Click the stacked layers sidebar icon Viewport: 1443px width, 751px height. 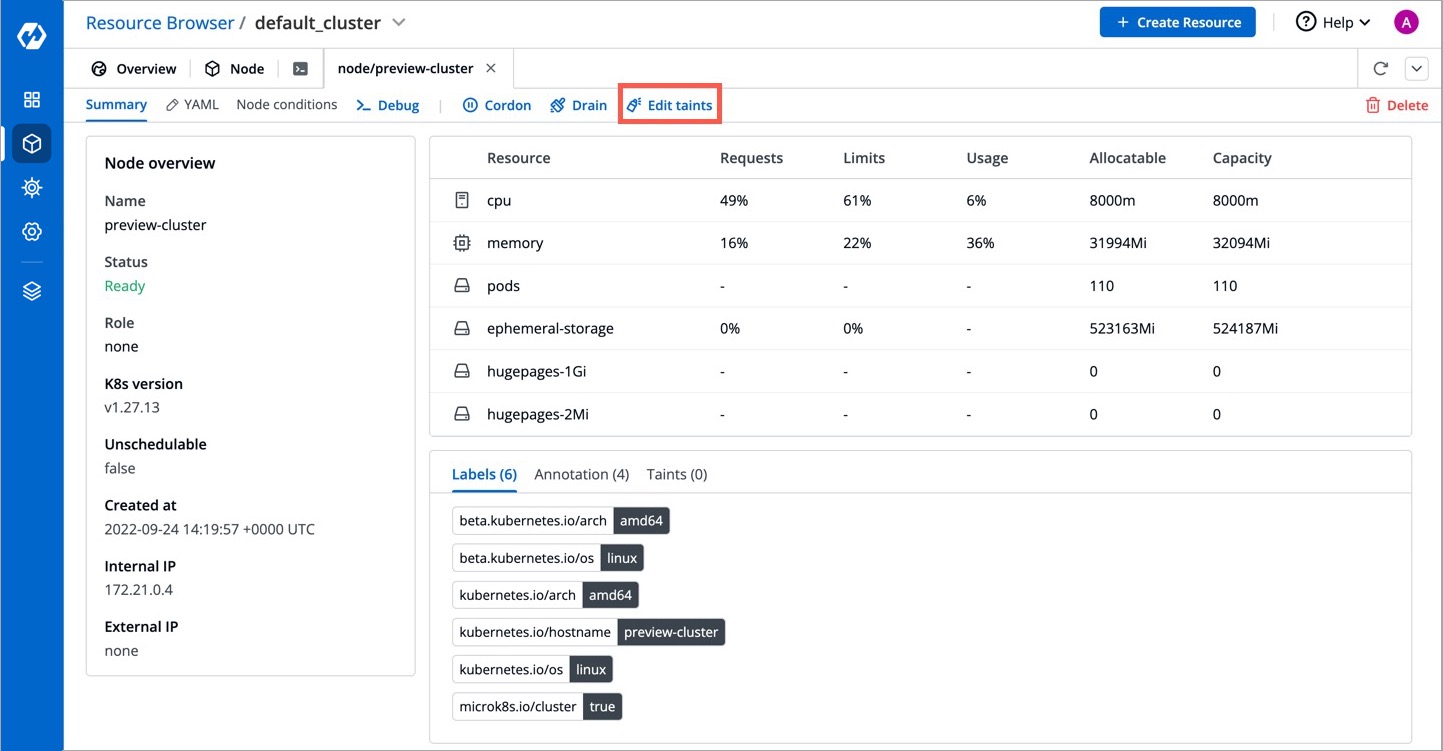32,291
